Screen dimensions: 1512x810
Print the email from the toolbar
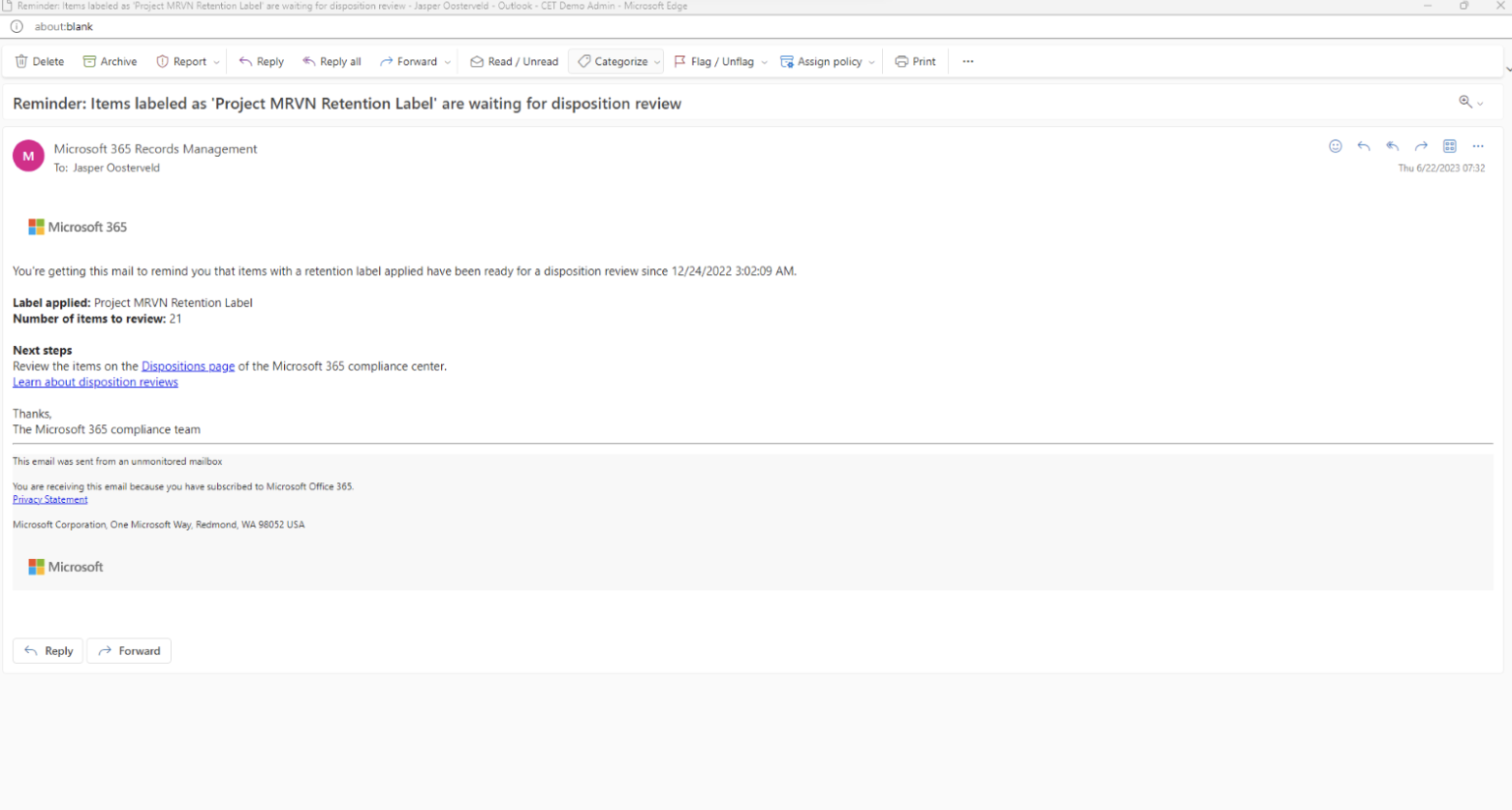[915, 61]
